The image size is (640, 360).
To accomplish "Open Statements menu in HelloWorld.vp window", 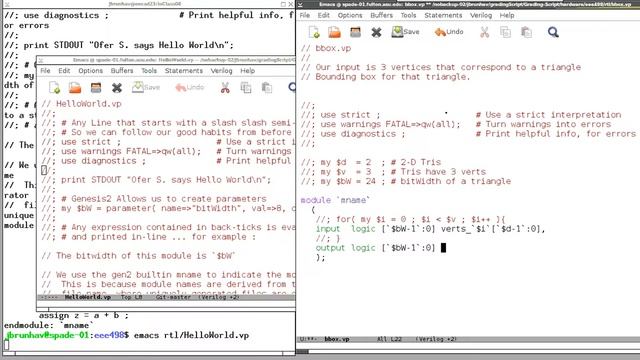I will click(x=184, y=71).
